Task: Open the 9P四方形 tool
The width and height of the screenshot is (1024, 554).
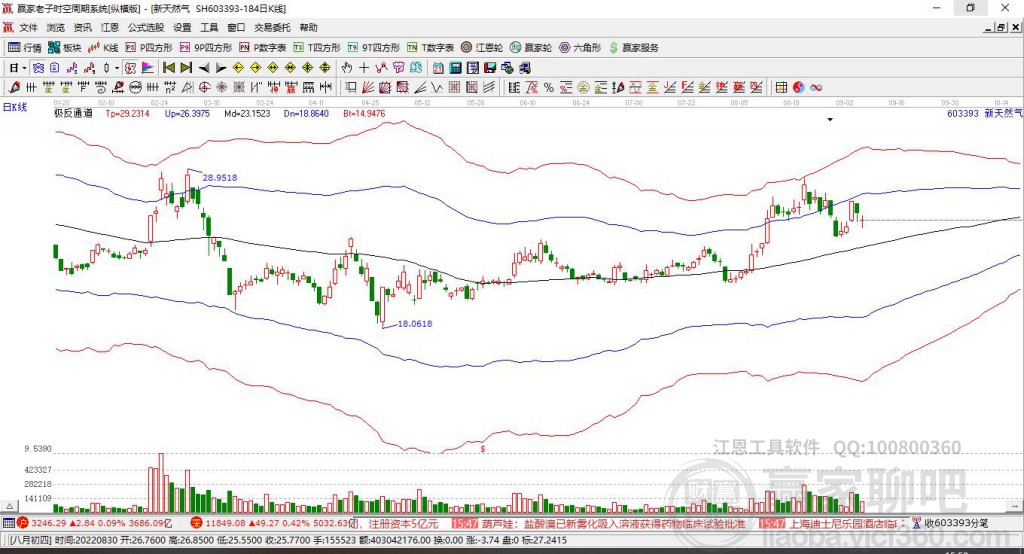Action: [206, 48]
